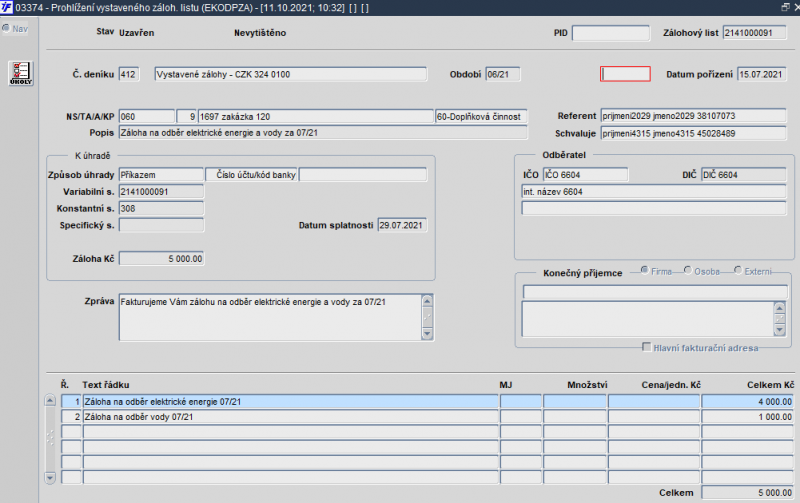The height and width of the screenshot is (503, 800).
Task: Click the Text řádku column header
Action: point(106,385)
